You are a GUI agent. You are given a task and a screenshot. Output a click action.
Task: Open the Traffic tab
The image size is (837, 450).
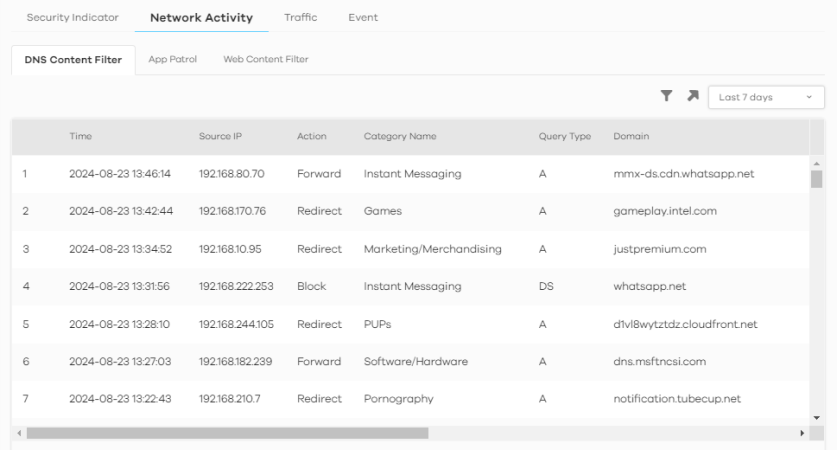tap(300, 17)
